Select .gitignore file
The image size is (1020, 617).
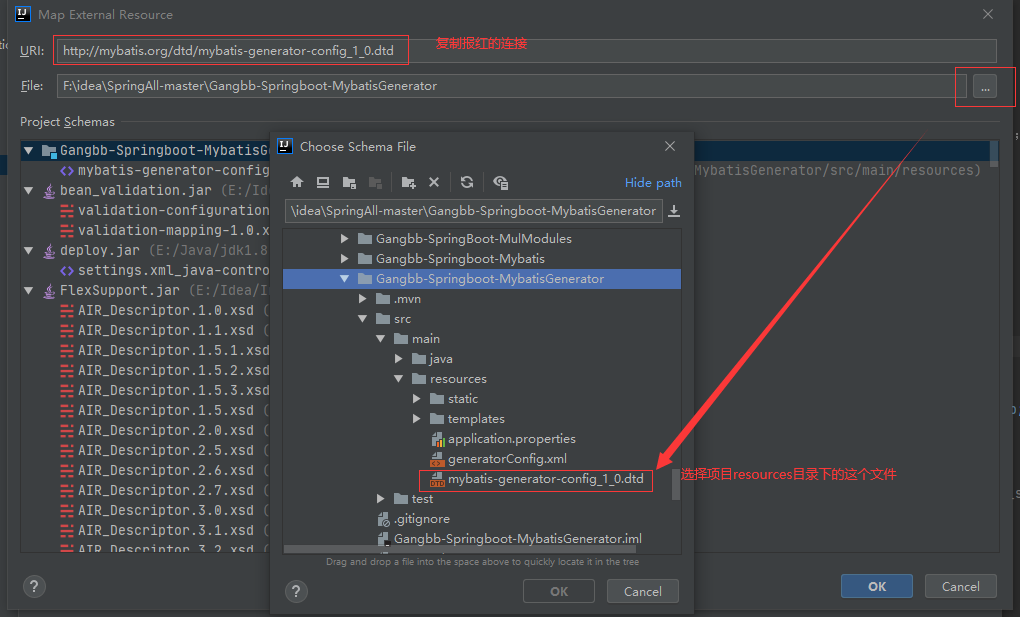click(x=413, y=519)
